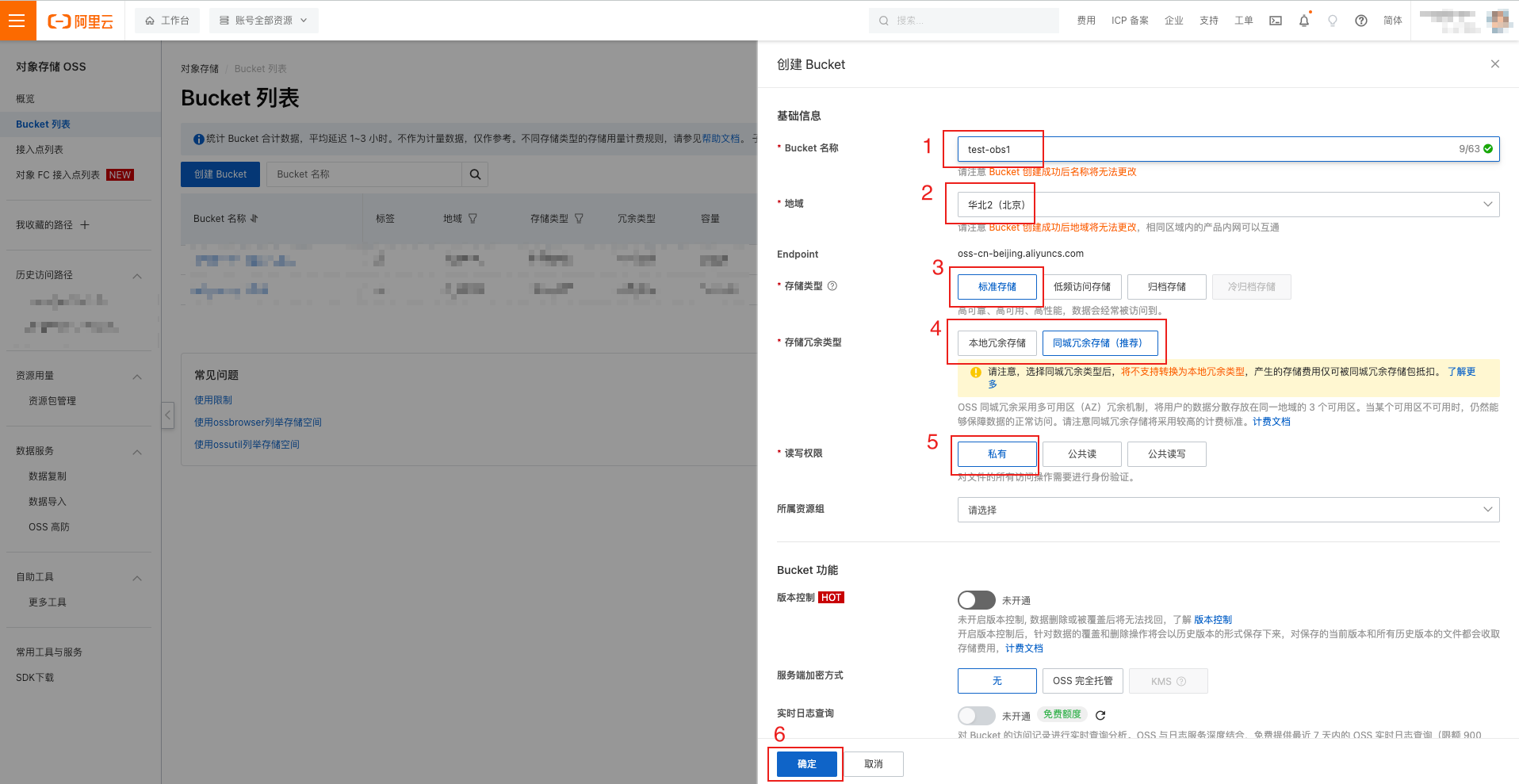Focus the top search box
The image size is (1519, 784).
point(964,21)
